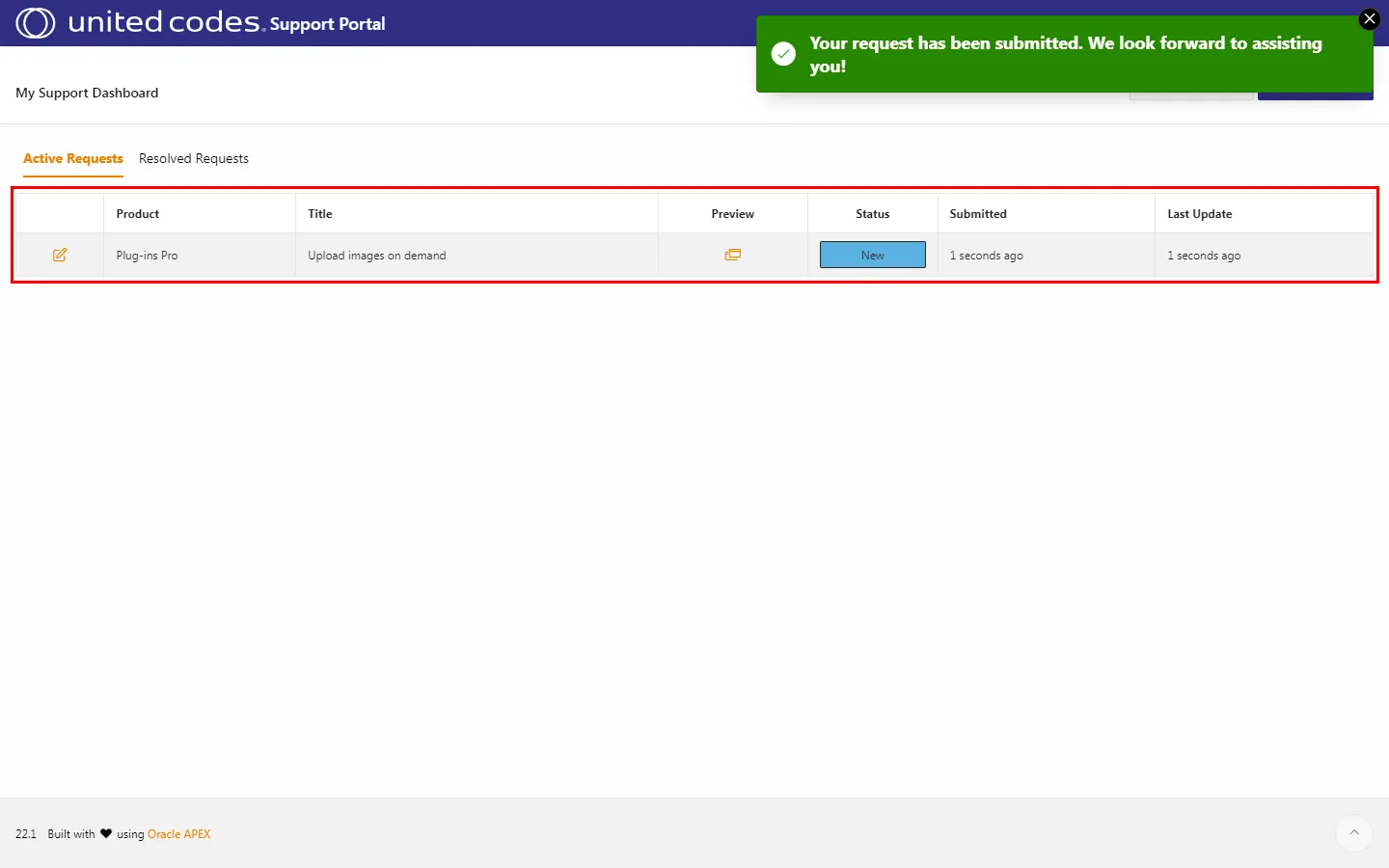Screen dimensions: 1389x868
Task: Click the Preview column header
Action: (732, 214)
